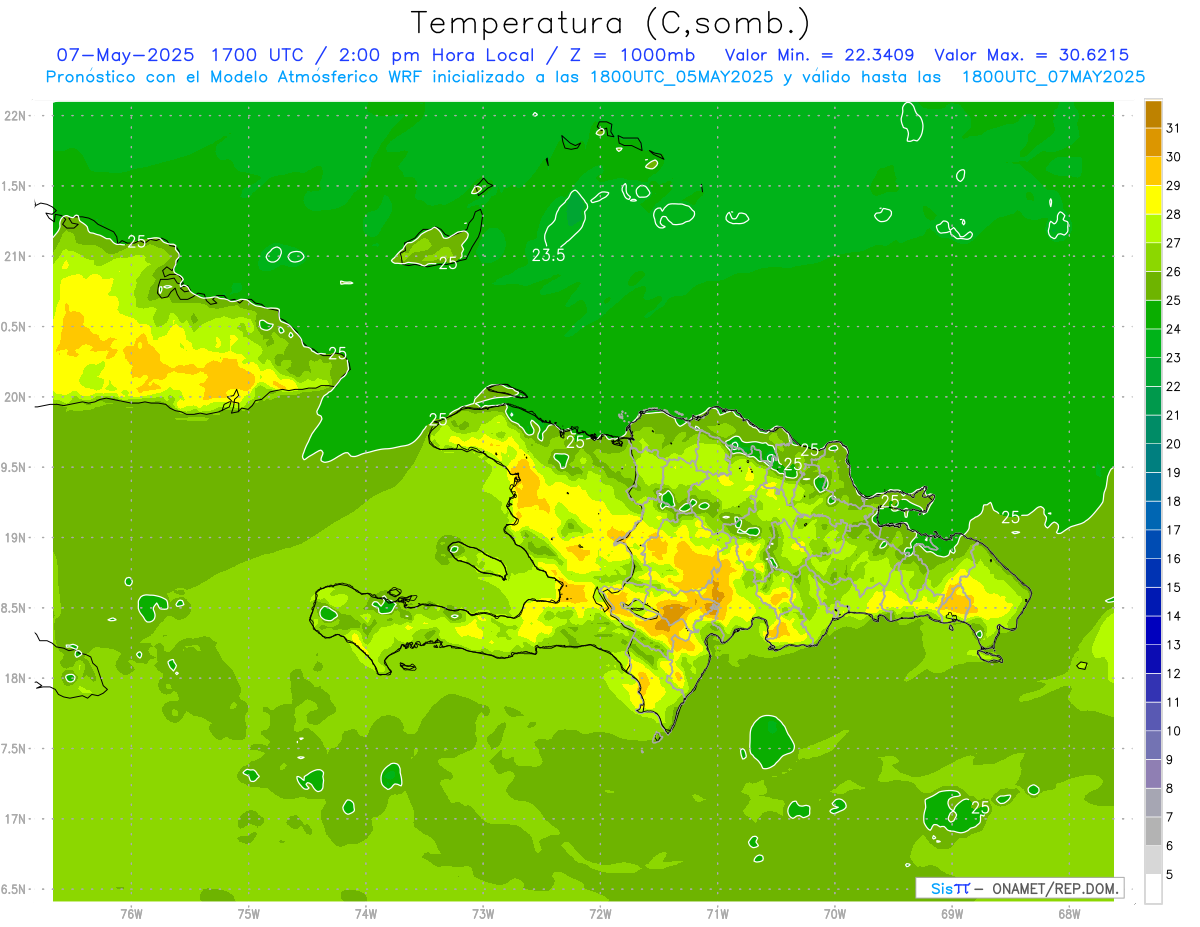Image resolution: width=1200 pixels, height=927 pixels.
Task: Click the "17N" latitude axis label
Action: pyautogui.click(x=16, y=819)
